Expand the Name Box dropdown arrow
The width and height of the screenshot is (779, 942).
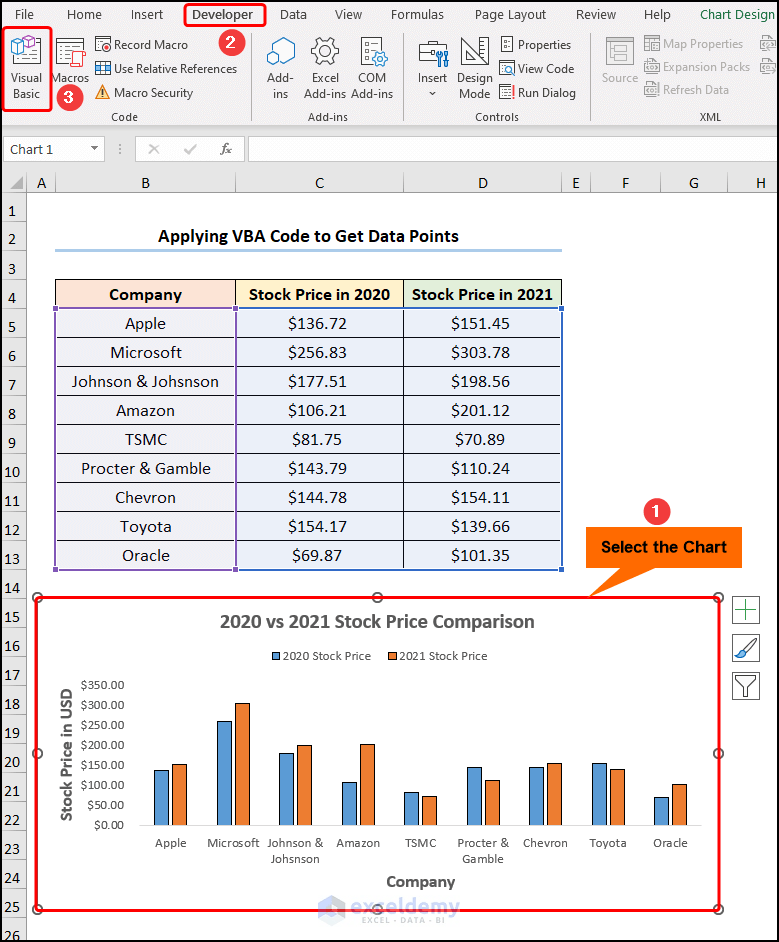[94, 148]
